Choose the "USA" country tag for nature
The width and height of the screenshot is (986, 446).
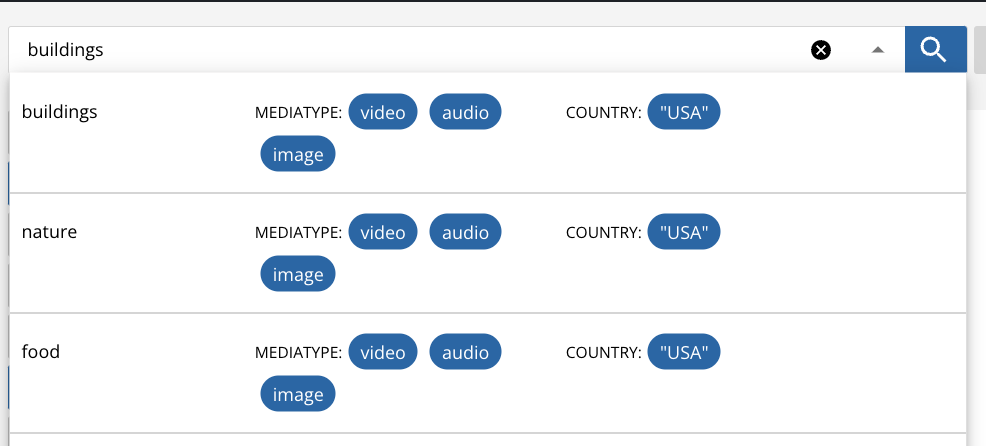tap(684, 233)
